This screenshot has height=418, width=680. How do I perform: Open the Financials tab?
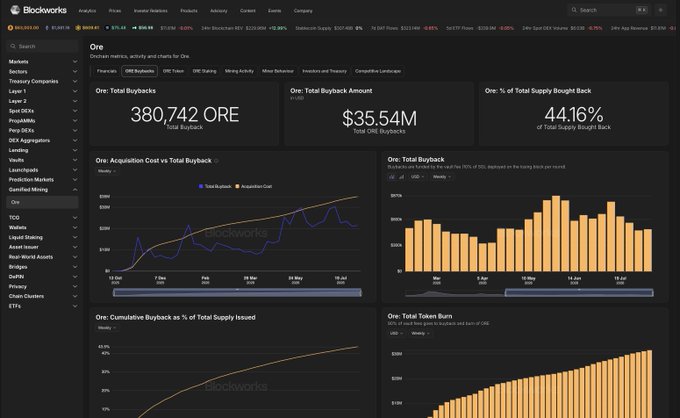pyautogui.click(x=106, y=71)
